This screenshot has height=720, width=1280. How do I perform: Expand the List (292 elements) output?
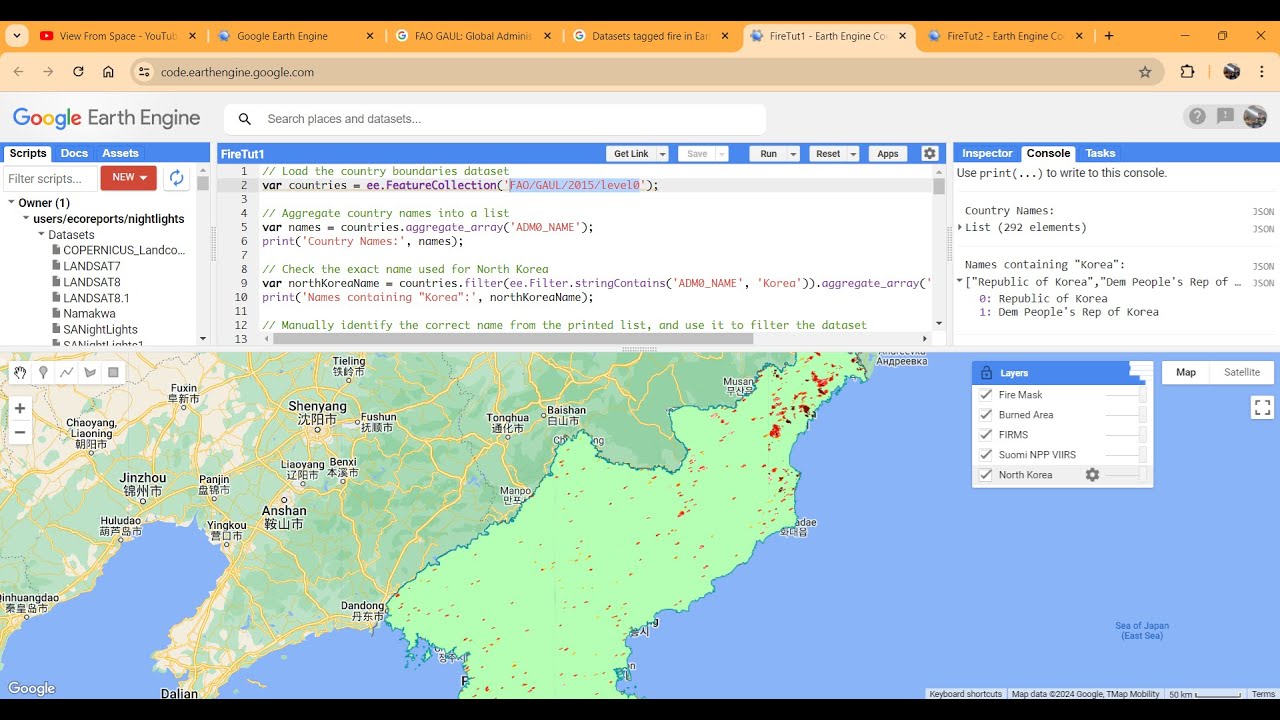pyautogui.click(x=960, y=227)
